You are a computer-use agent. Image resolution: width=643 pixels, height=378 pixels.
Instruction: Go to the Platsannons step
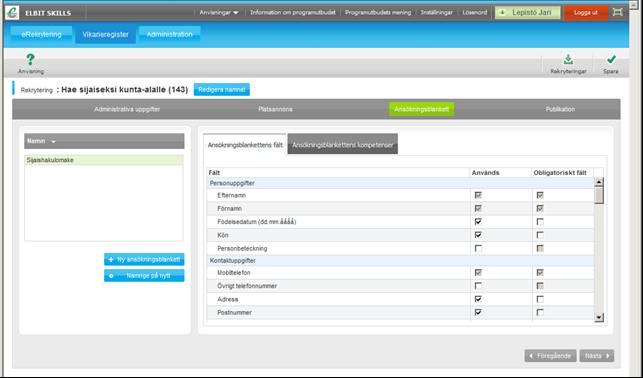point(276,109)
